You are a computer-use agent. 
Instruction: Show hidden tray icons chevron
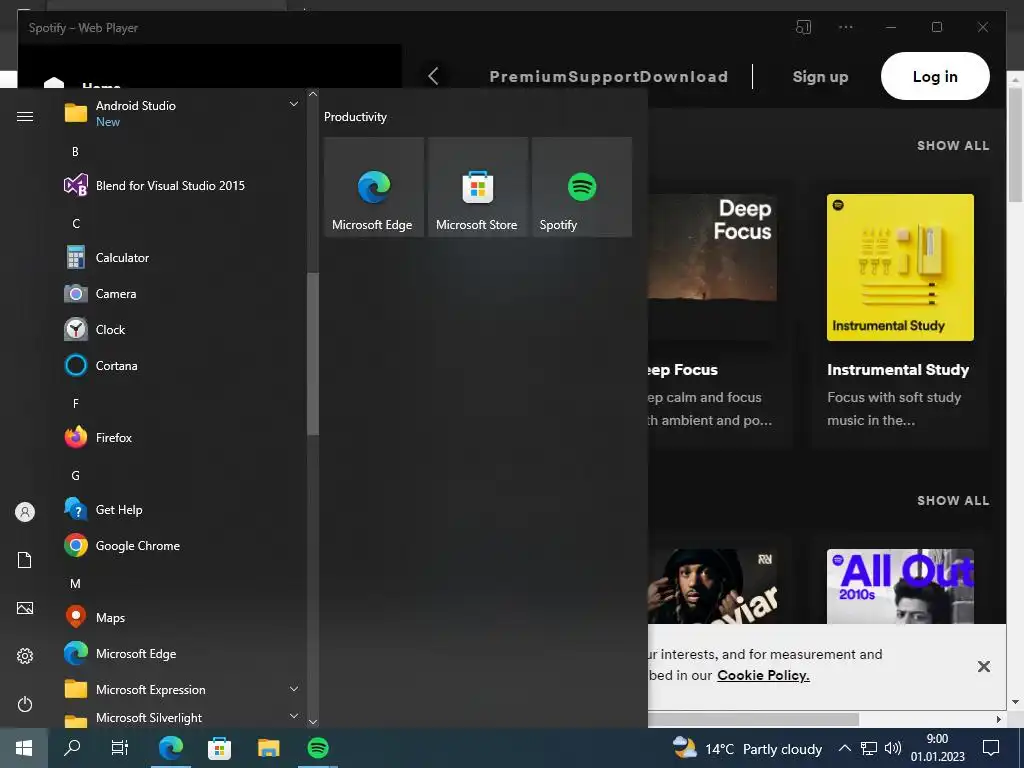[x=844, y=748]
